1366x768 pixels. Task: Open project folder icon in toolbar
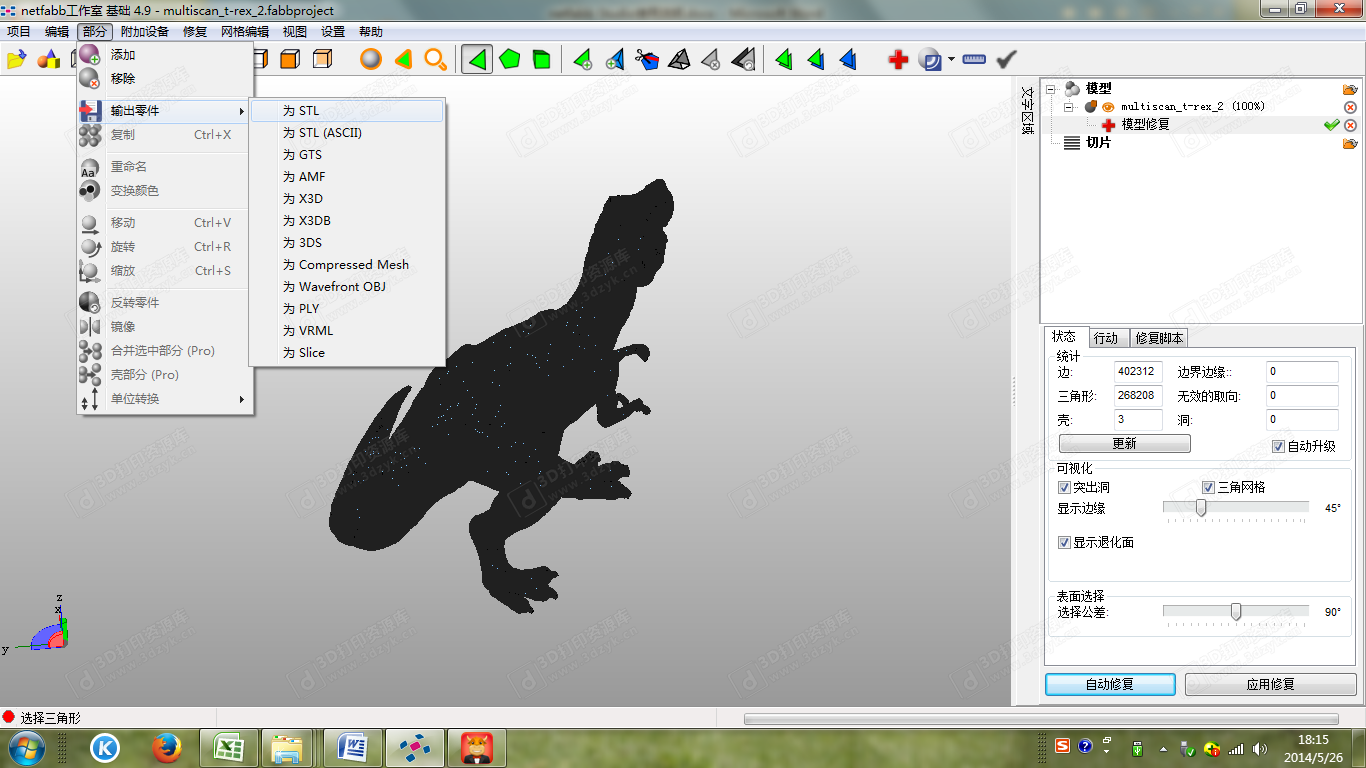coord(16,60)
